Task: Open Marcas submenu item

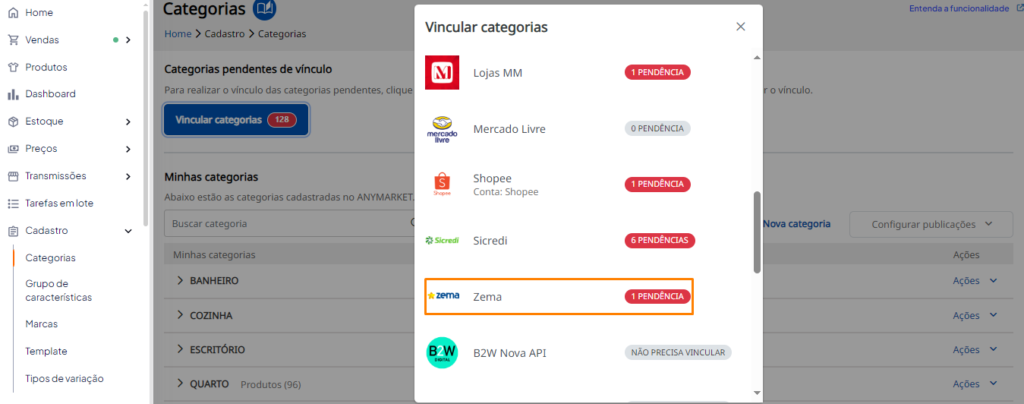Action: click(x=42, y=324)
